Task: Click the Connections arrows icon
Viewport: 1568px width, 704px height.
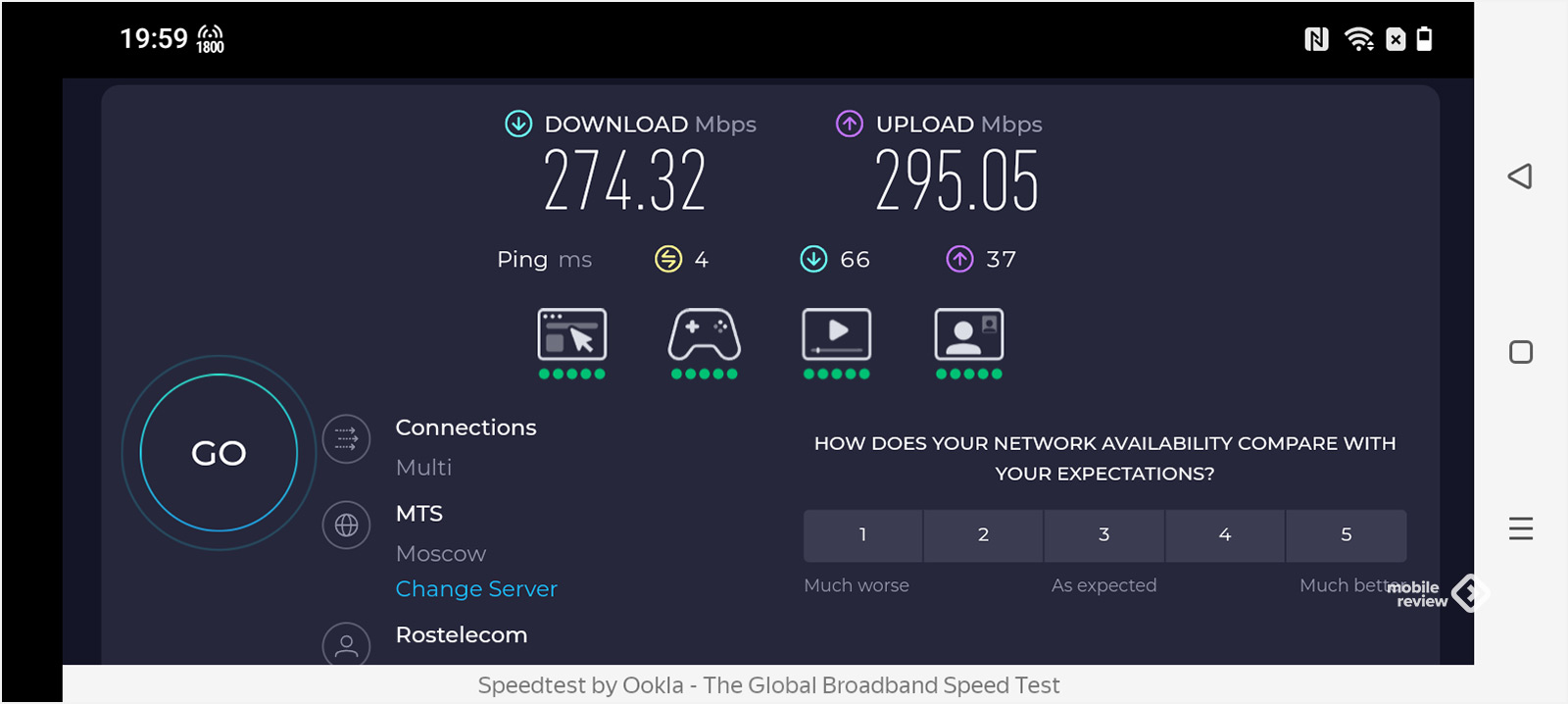Action: tap(347, 438)
